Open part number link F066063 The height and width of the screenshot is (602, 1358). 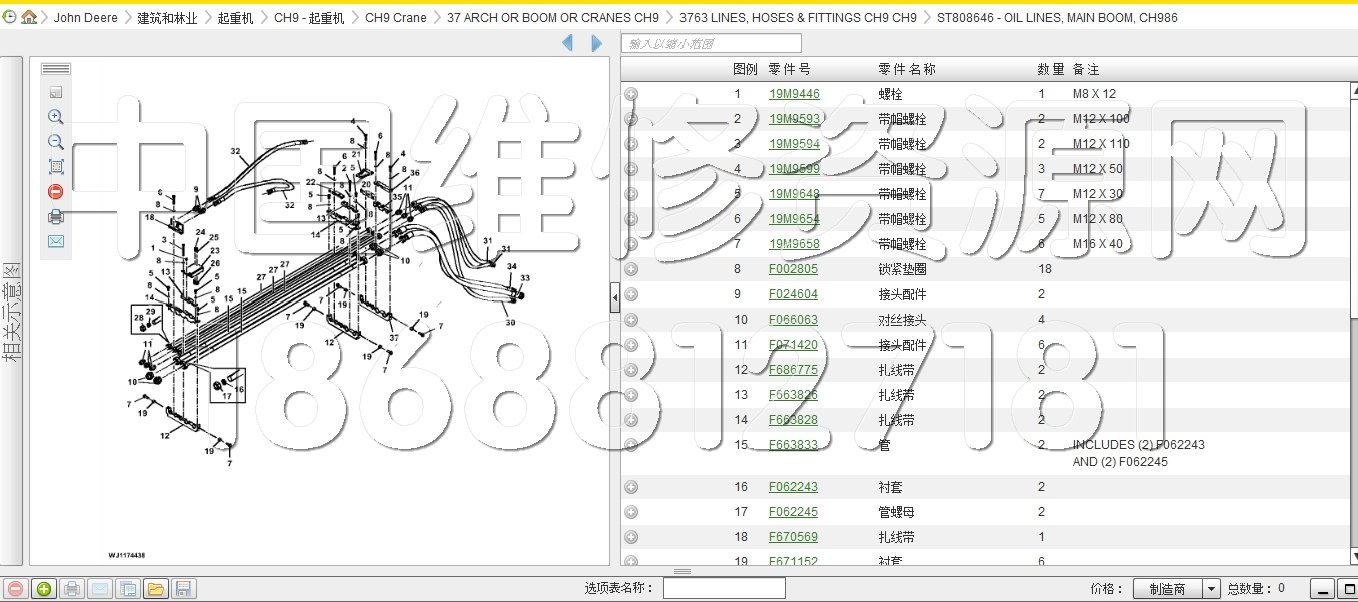pos(793,320)
